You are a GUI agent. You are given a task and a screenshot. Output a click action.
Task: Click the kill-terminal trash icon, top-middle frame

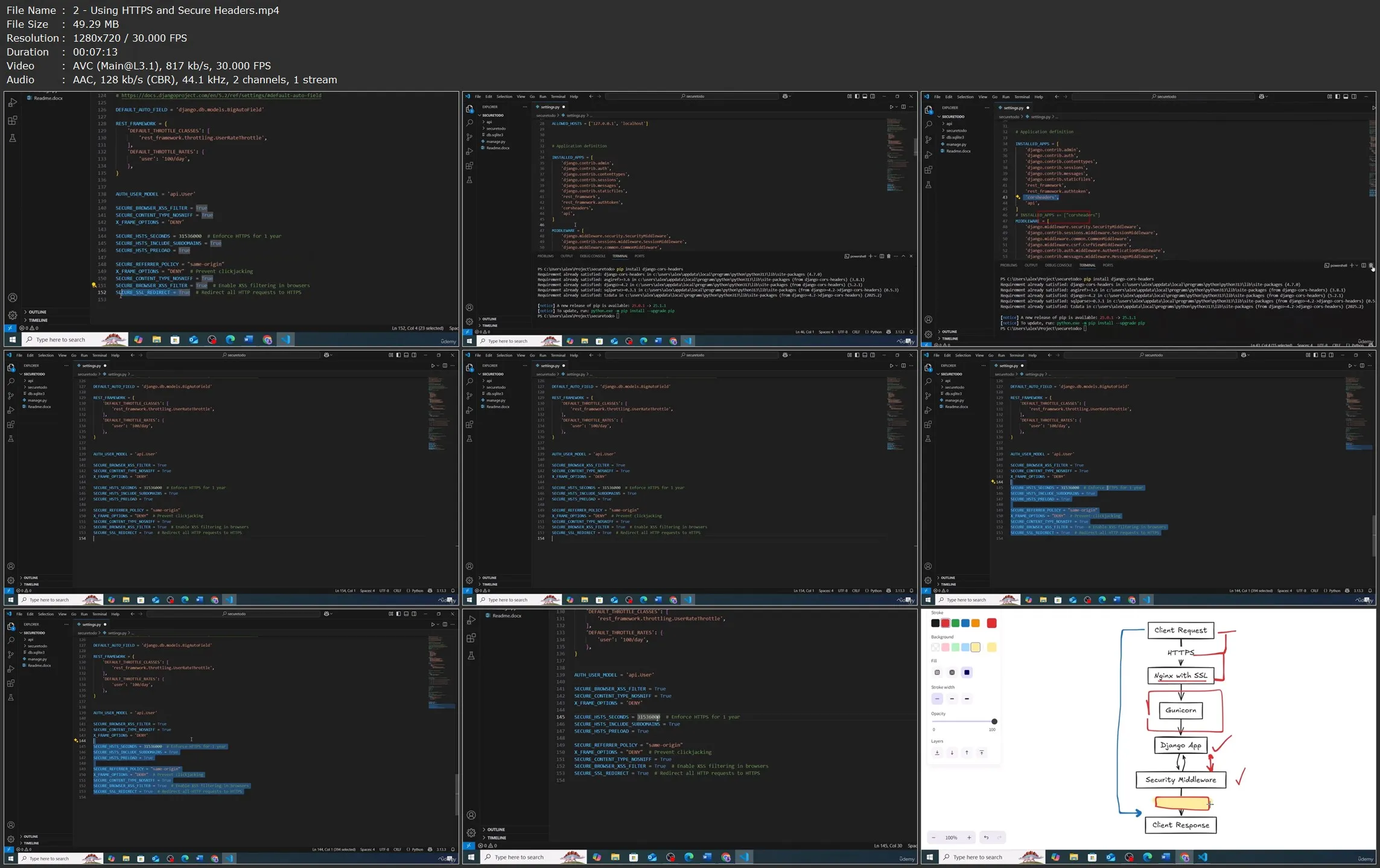(888, 256)
